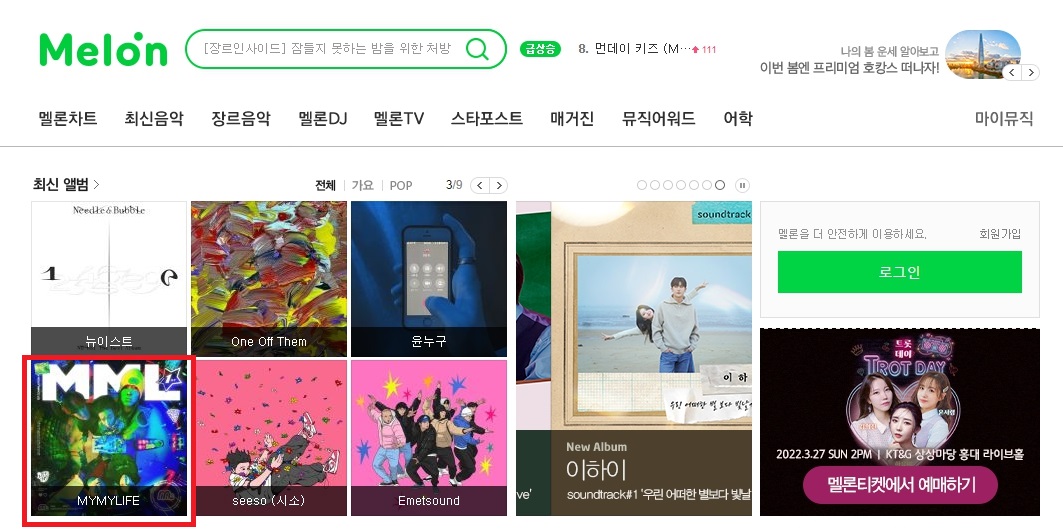
Task: Click the Melon logo
Action: pos(103,49)
